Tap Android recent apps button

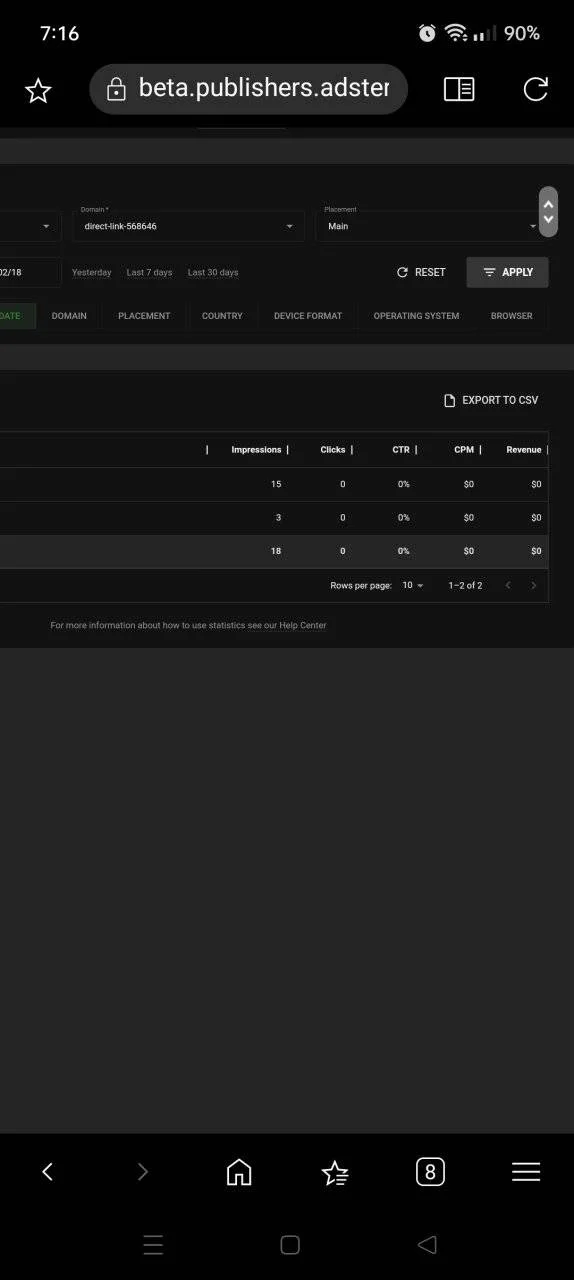[153, 1245]
